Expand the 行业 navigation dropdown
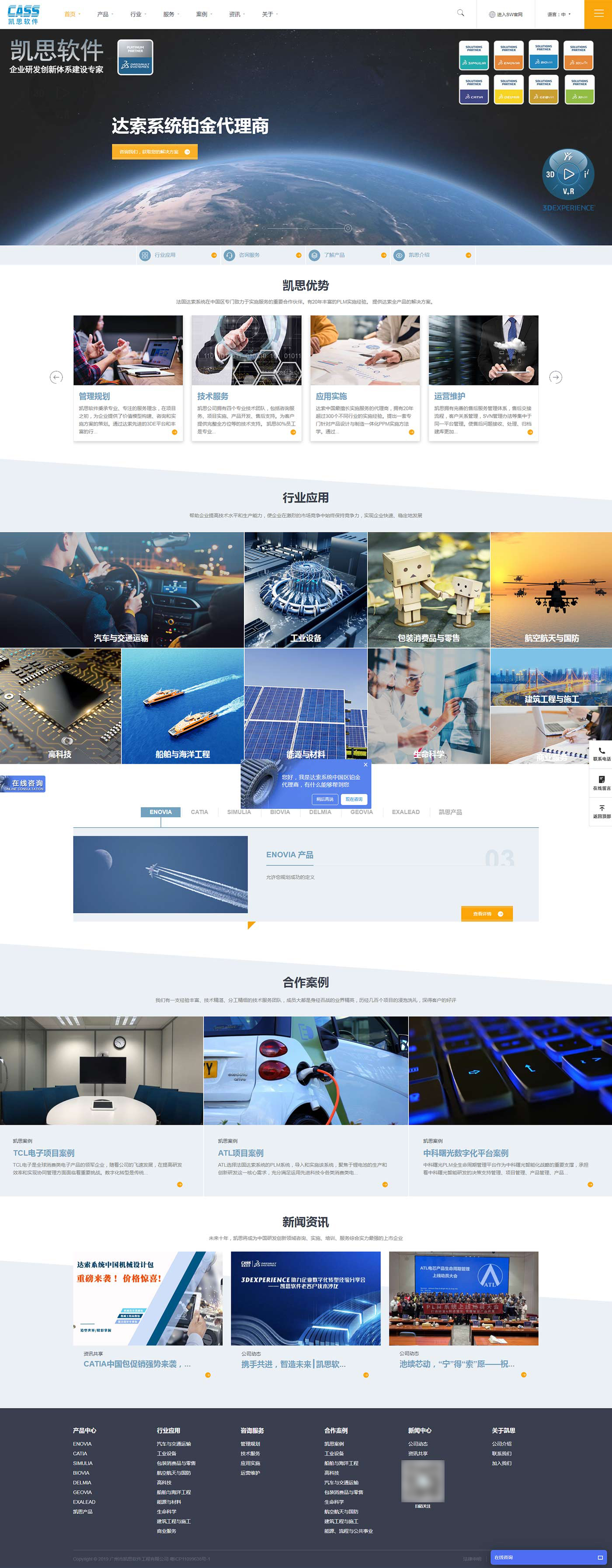The width and height of the screenshot is (612, 1568). tap(138, 14)
